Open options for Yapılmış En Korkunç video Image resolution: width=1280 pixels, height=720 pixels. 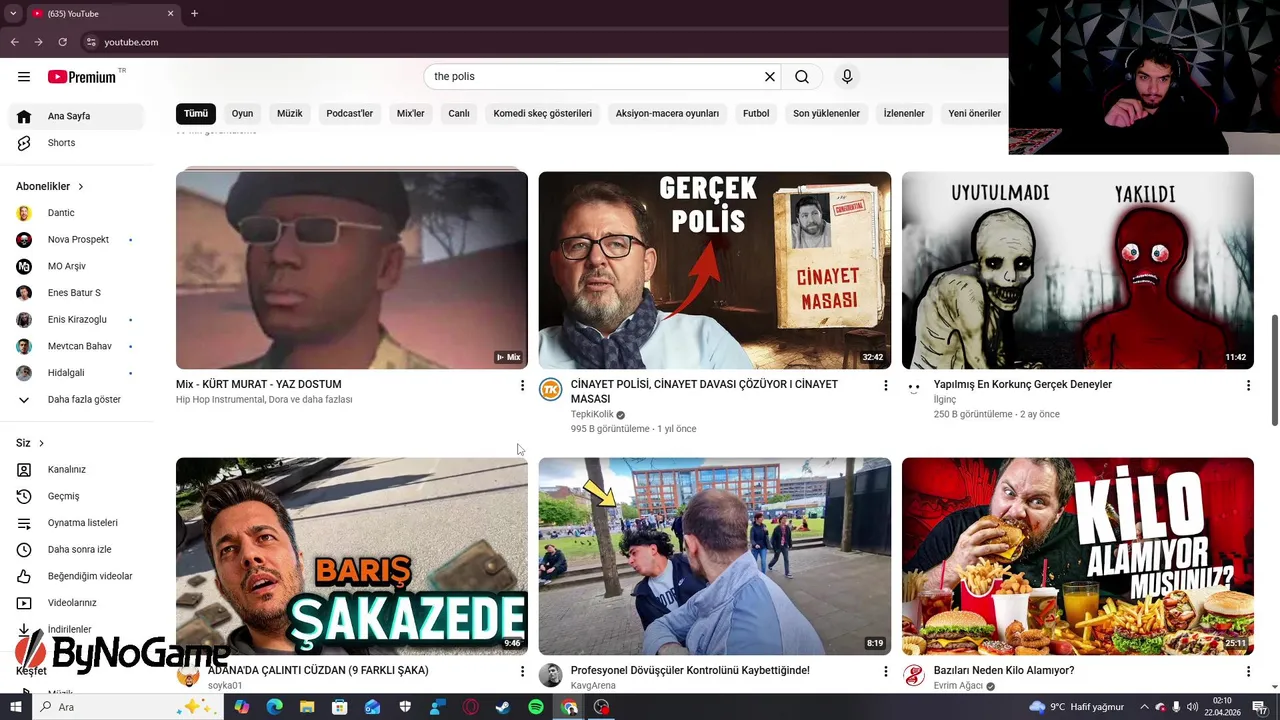(1248, 385)
